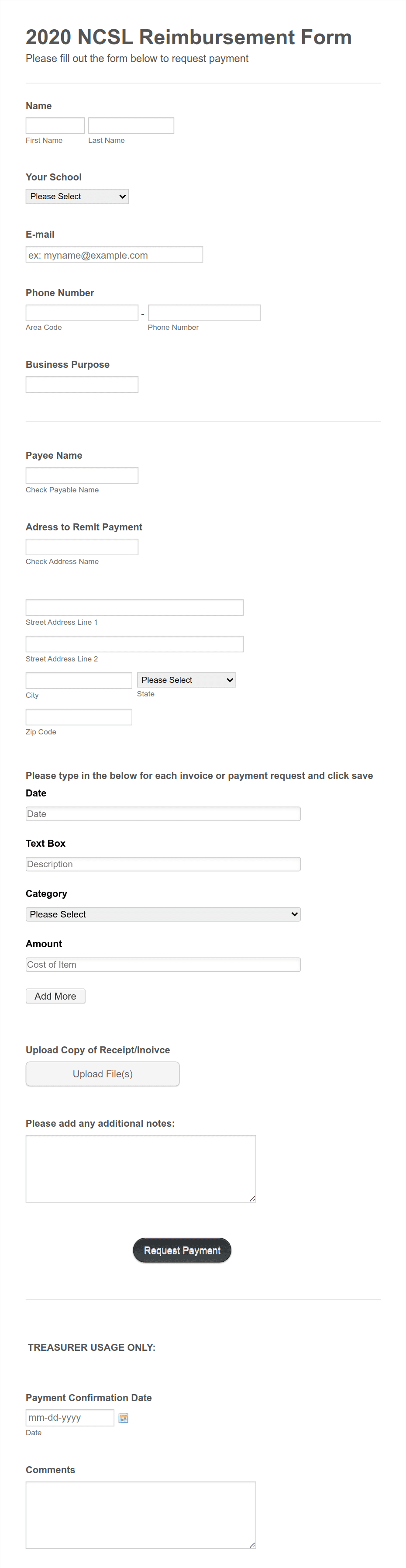Screen dimensions: 406x1568
Task: Click the Check Payable Name field
Action: pyautogui.click(x=82, y=475)
